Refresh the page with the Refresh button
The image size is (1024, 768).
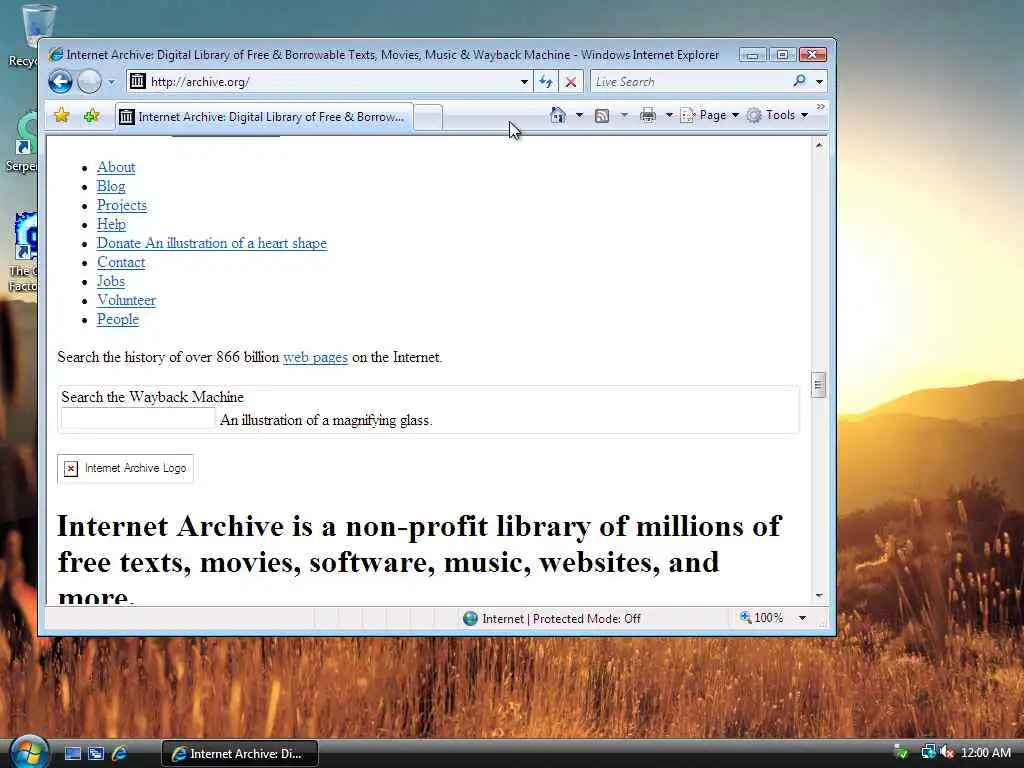tap(546, 82)
